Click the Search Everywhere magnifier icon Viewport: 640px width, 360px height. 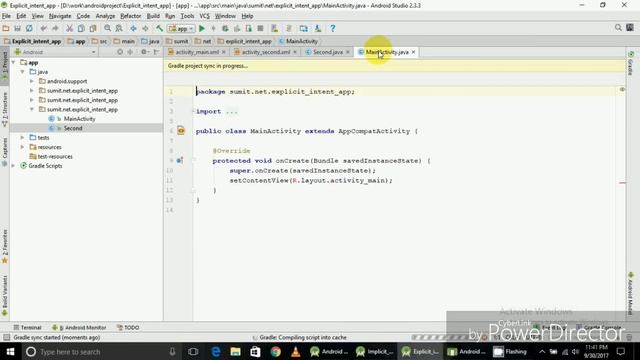618,28
